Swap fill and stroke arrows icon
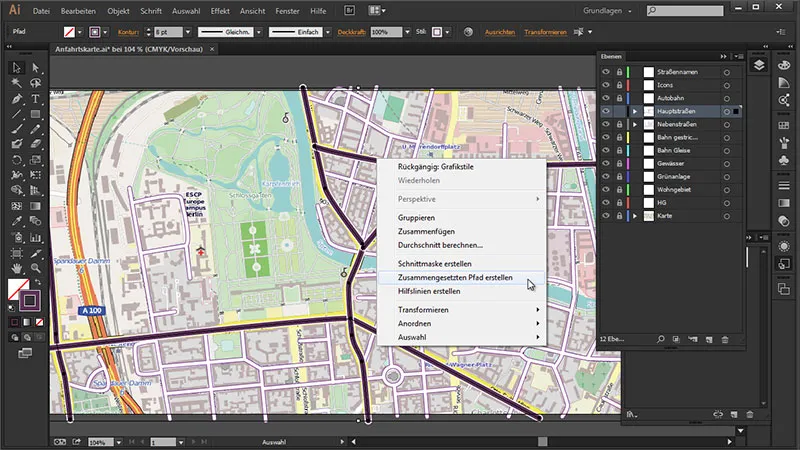Image resolution: width=800 pixels, height=450 pixels. pos(38,282)
